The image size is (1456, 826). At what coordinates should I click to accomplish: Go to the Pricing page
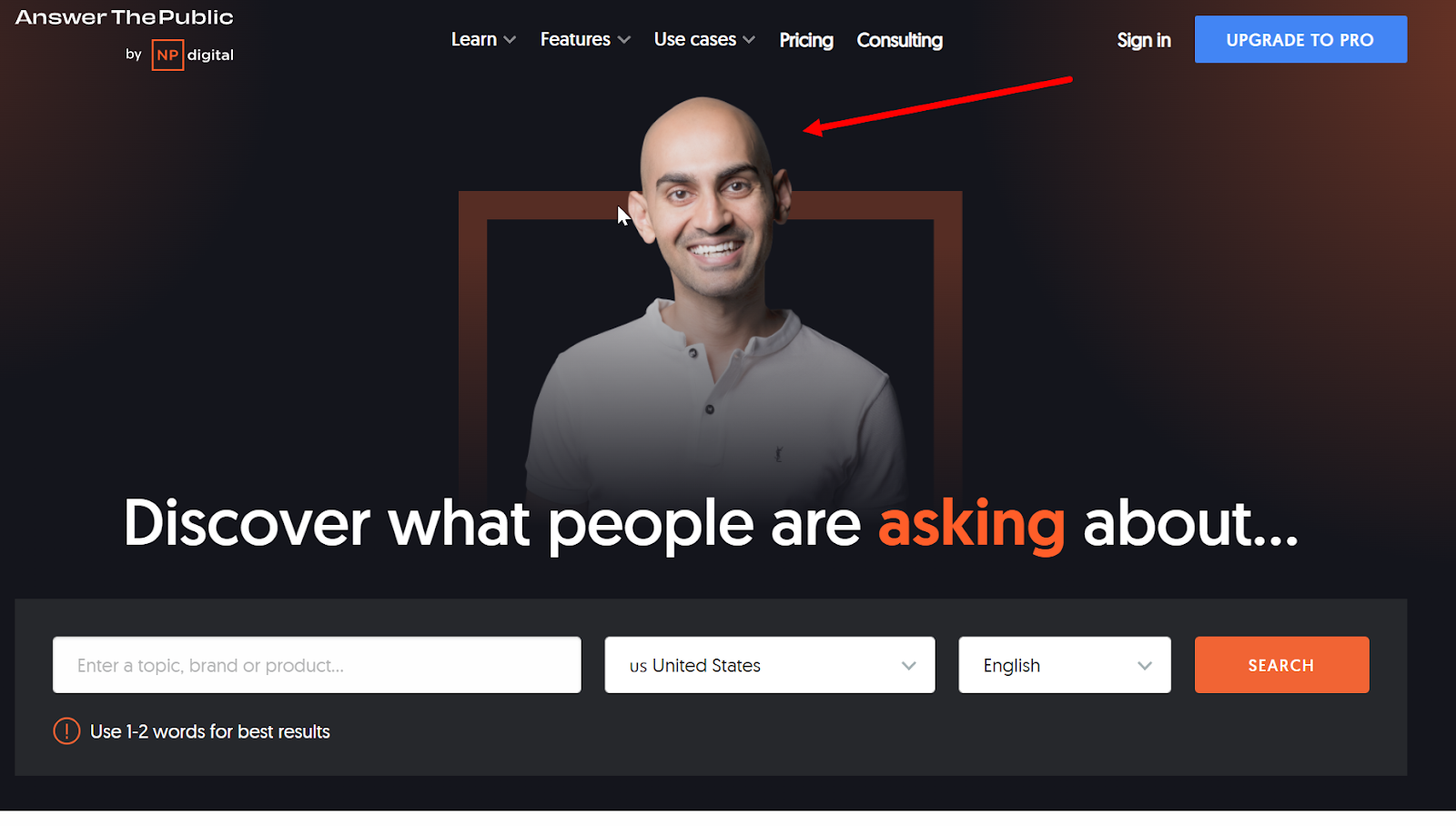tap(806, 40)
